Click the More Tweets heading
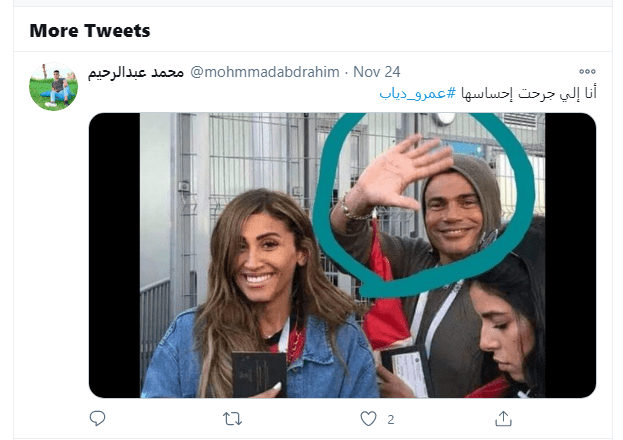This screenshot has height=440, width=623. [x=90, y=31]
